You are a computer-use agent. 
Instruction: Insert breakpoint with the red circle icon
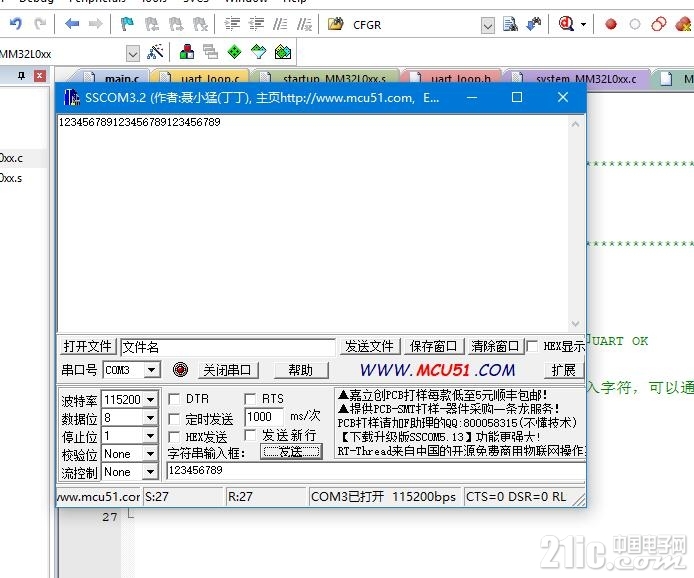(611, 24)
